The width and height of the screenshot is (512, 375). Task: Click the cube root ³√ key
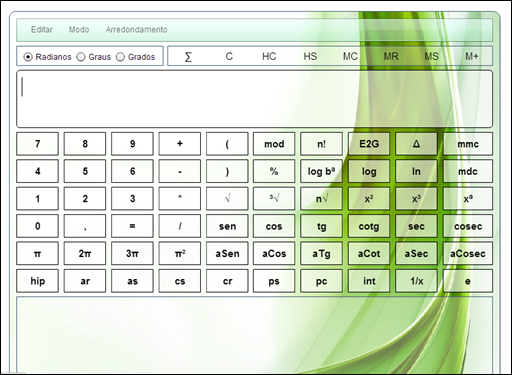(274, 199)
